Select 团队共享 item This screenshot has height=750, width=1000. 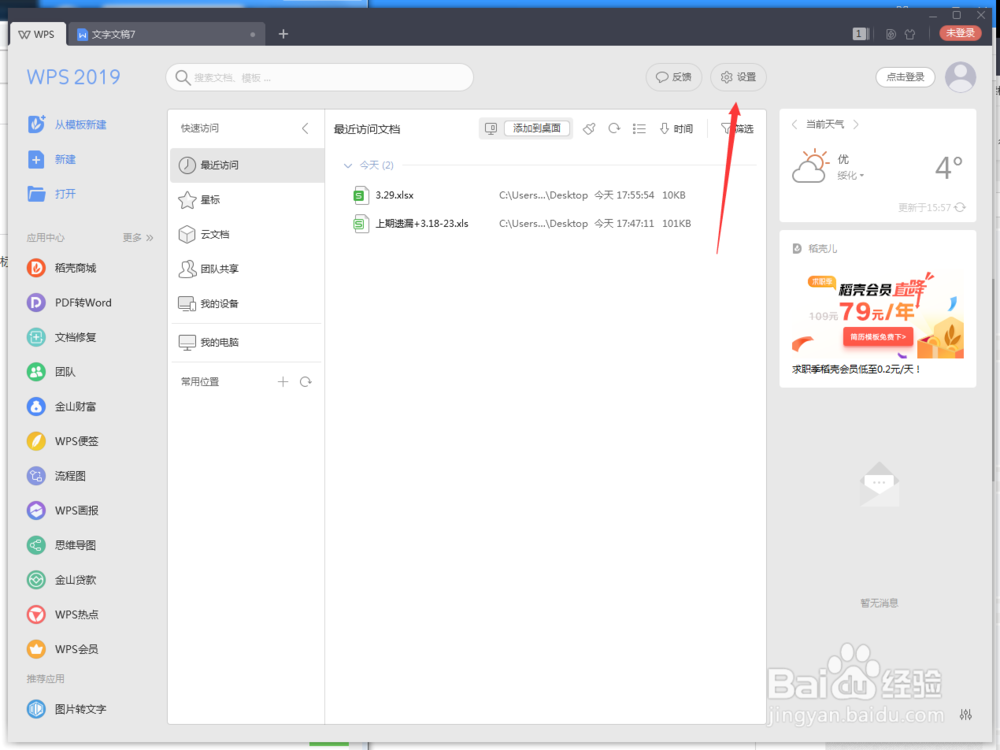point(247,269)
